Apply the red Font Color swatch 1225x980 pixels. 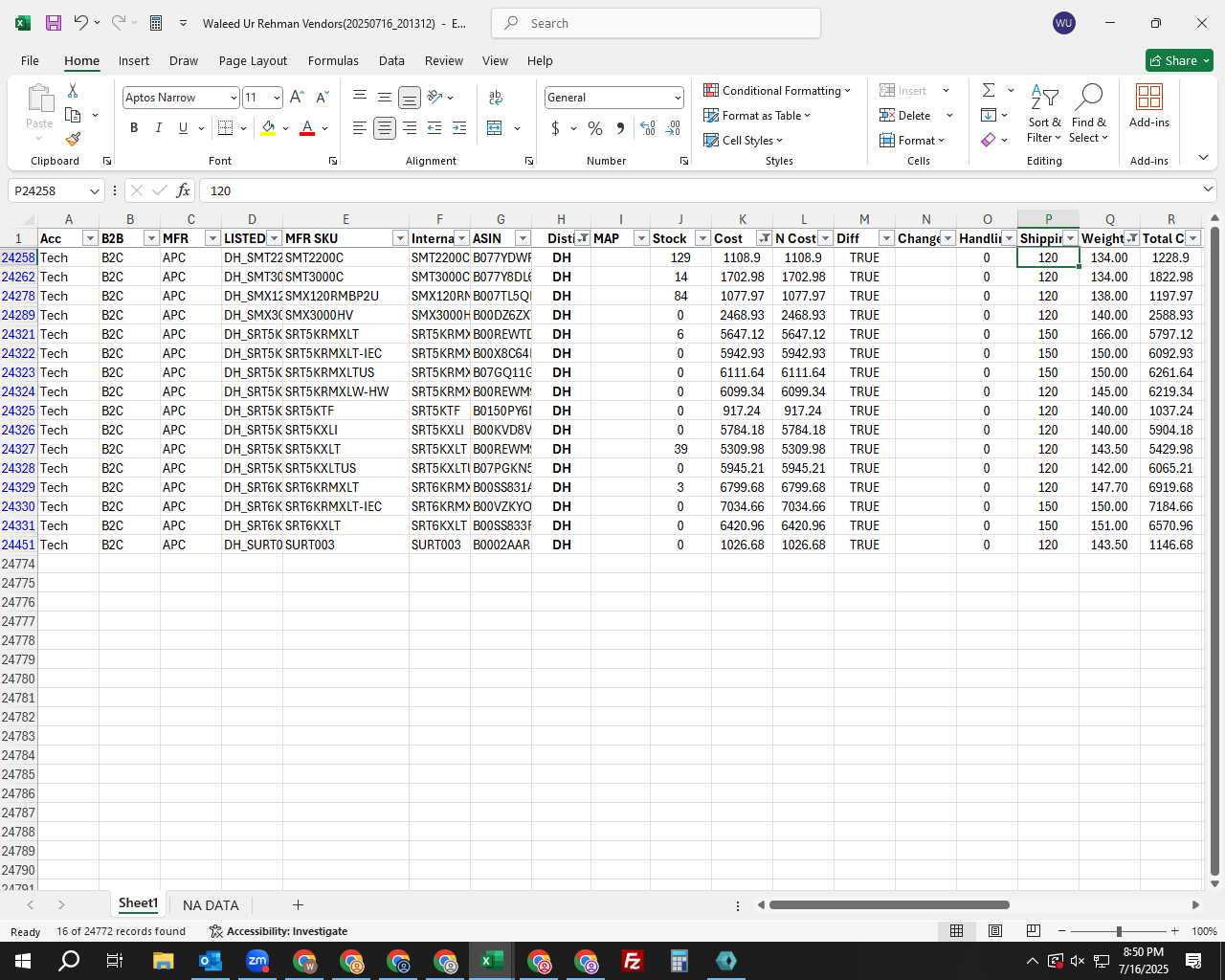(307, 128)
